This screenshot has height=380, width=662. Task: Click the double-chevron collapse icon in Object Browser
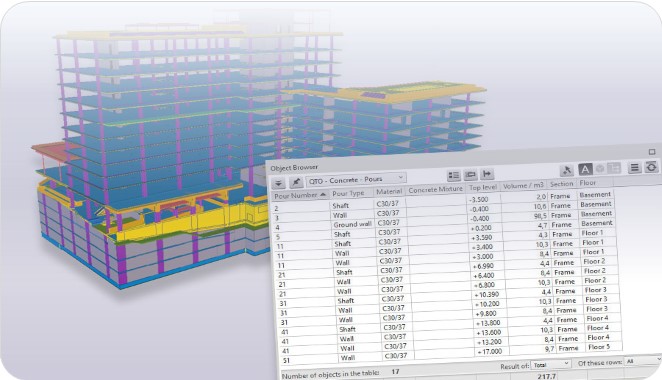(279, 184)
